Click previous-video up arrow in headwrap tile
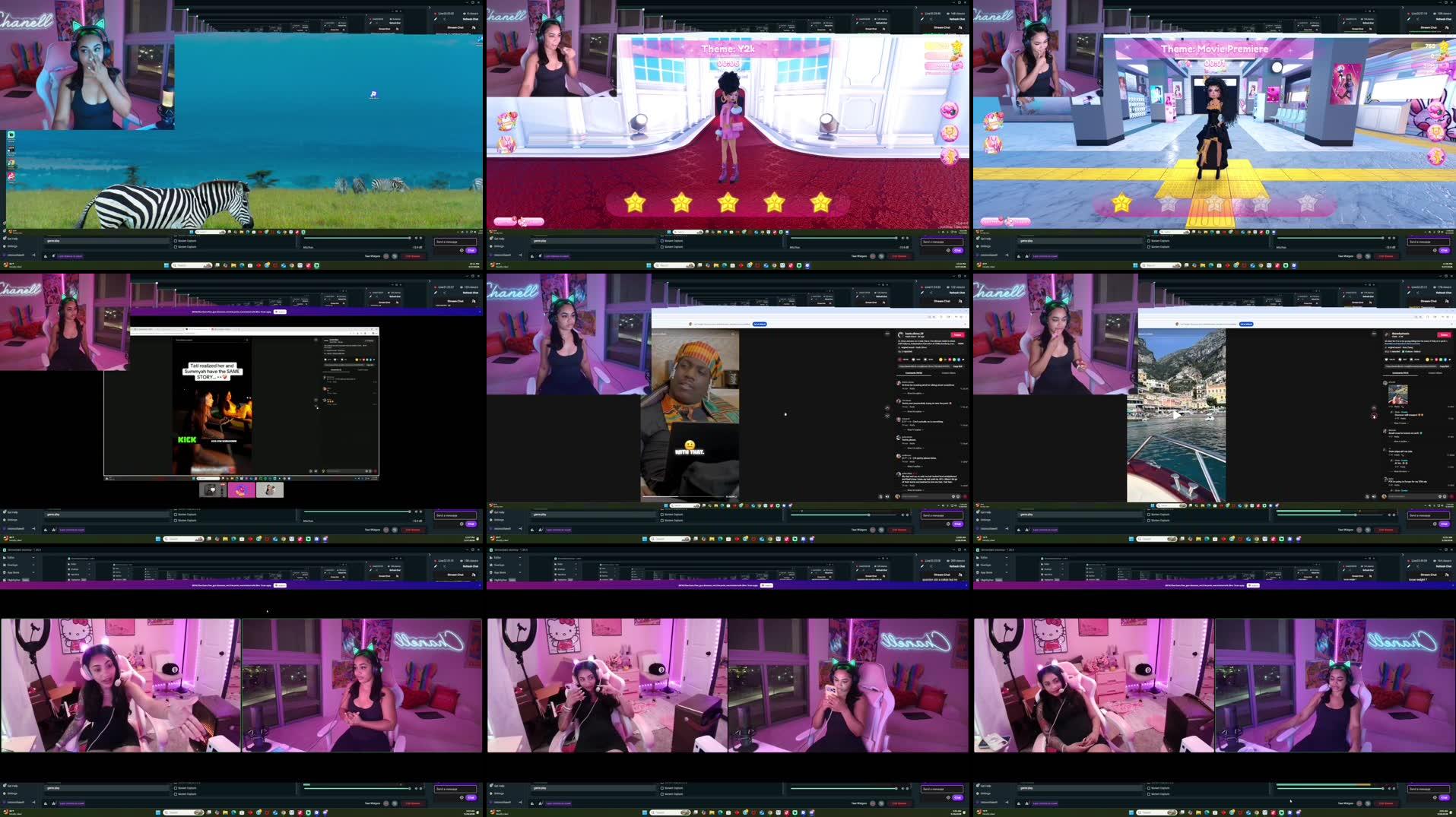The image size is (1456, 817). coord(887,408)
